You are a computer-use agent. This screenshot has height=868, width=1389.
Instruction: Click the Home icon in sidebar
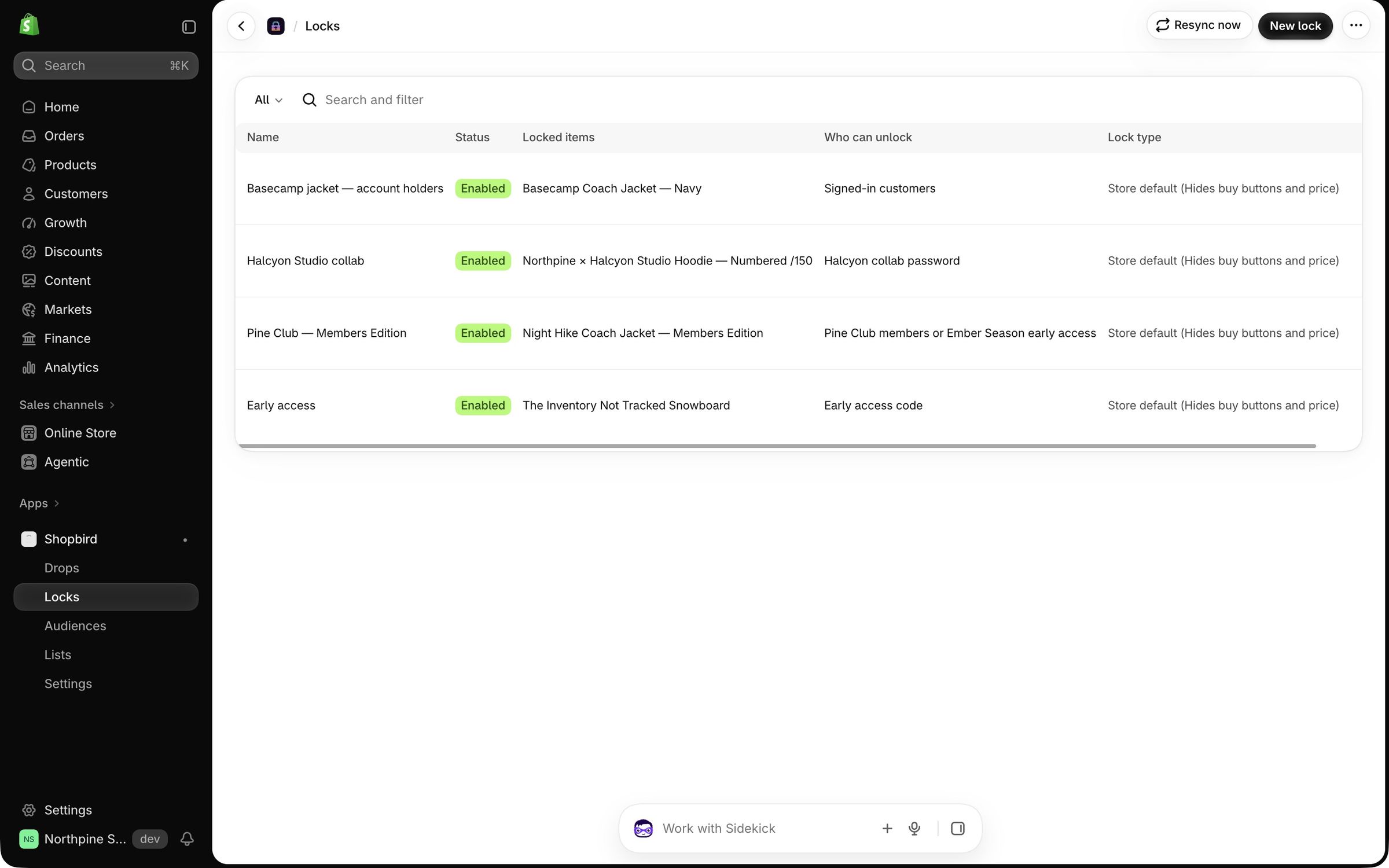(29, 107)
